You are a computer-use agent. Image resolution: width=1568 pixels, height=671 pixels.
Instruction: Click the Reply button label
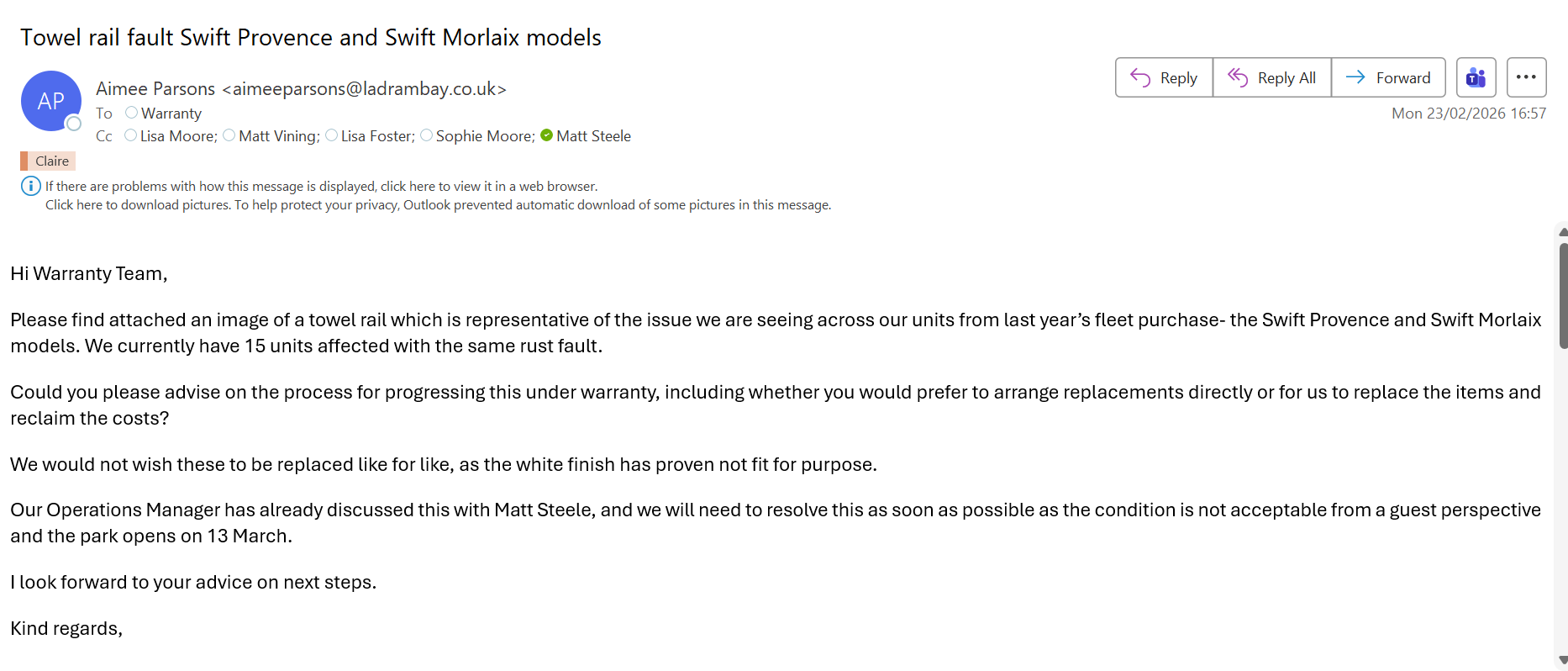coord(1178,77)
